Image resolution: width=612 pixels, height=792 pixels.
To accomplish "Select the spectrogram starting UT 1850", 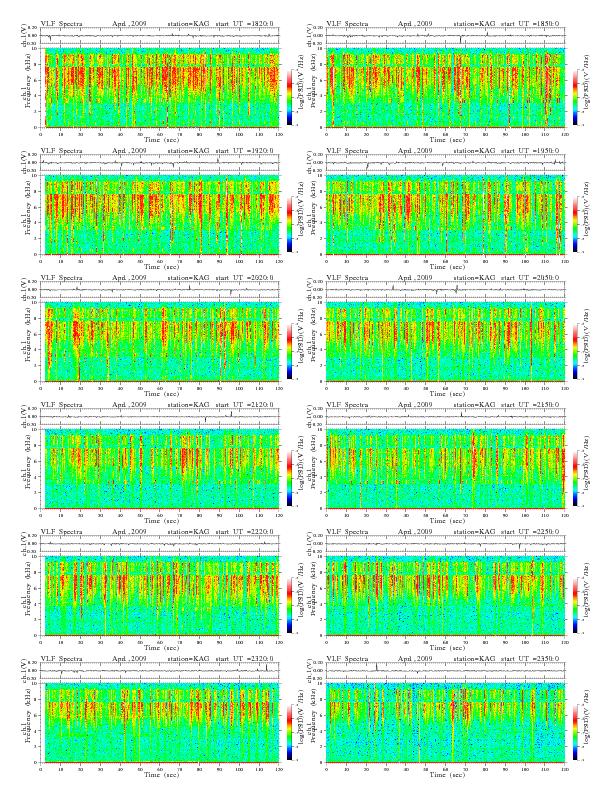I will click(445, 88).
